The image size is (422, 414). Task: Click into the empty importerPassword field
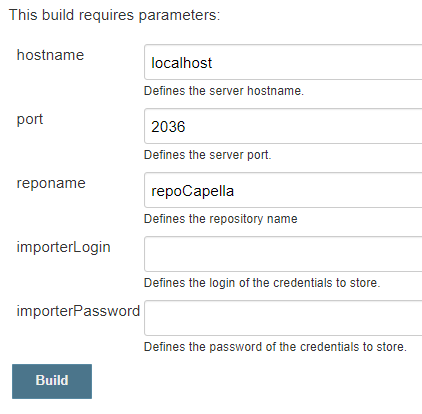pos(283,318)
